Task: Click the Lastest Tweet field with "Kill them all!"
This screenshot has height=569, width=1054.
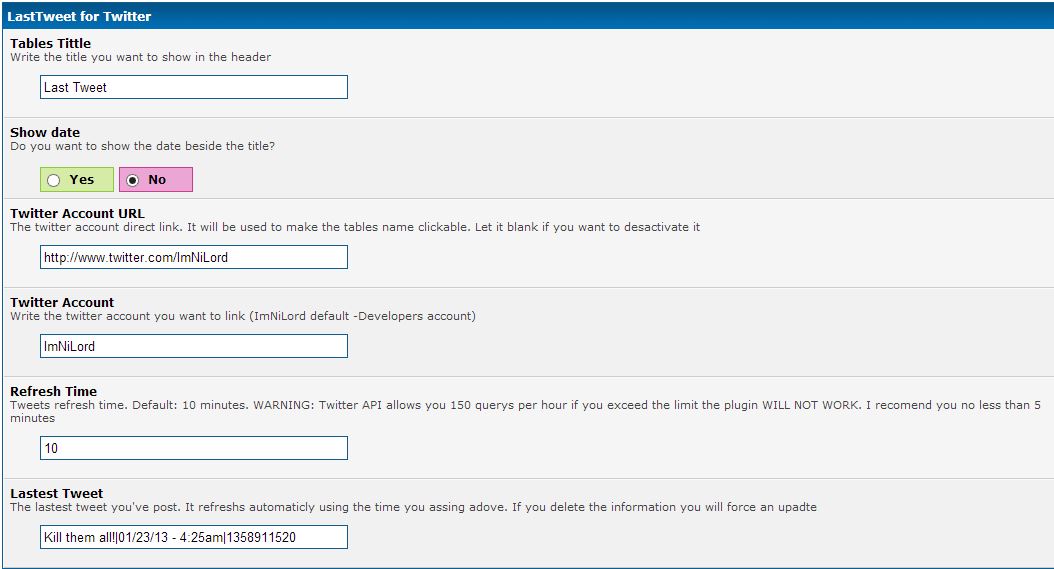Action: click(x=194, y=537)
